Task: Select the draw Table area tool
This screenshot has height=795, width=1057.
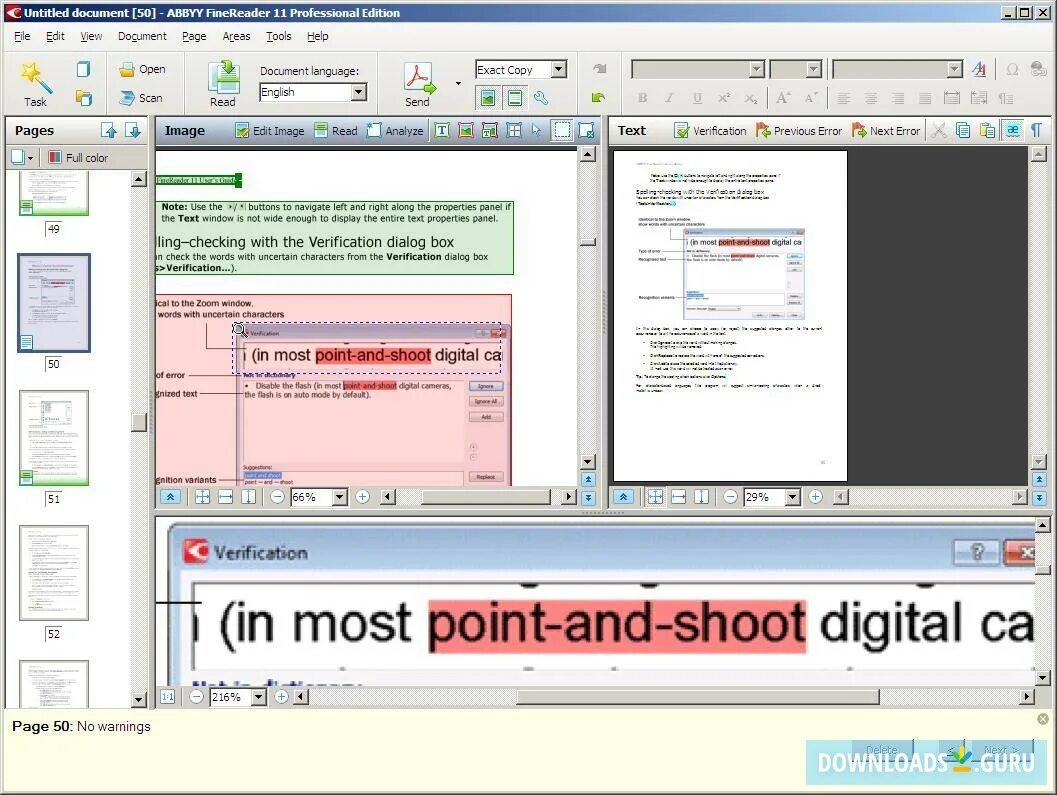Action: [x=514, y=131]
